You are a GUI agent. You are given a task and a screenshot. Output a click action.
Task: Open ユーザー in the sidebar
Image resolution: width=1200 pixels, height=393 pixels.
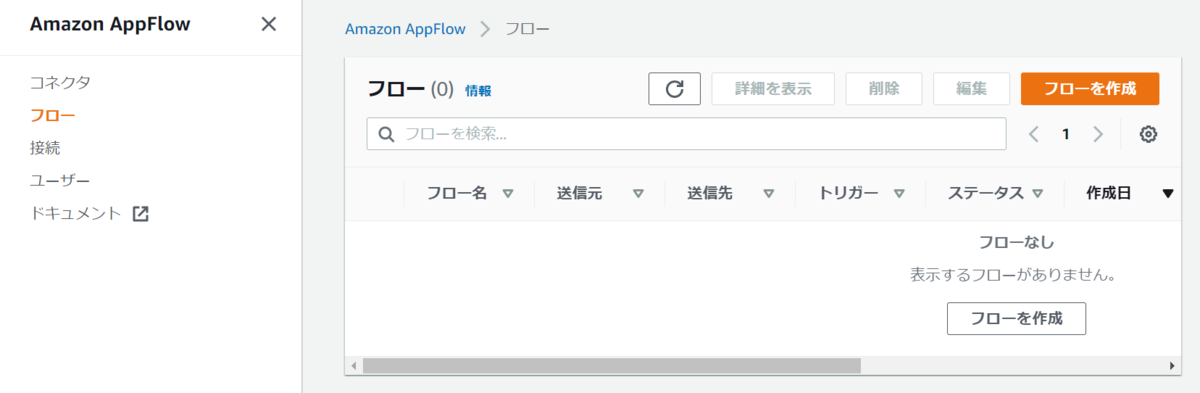click(x=60, y=181)
